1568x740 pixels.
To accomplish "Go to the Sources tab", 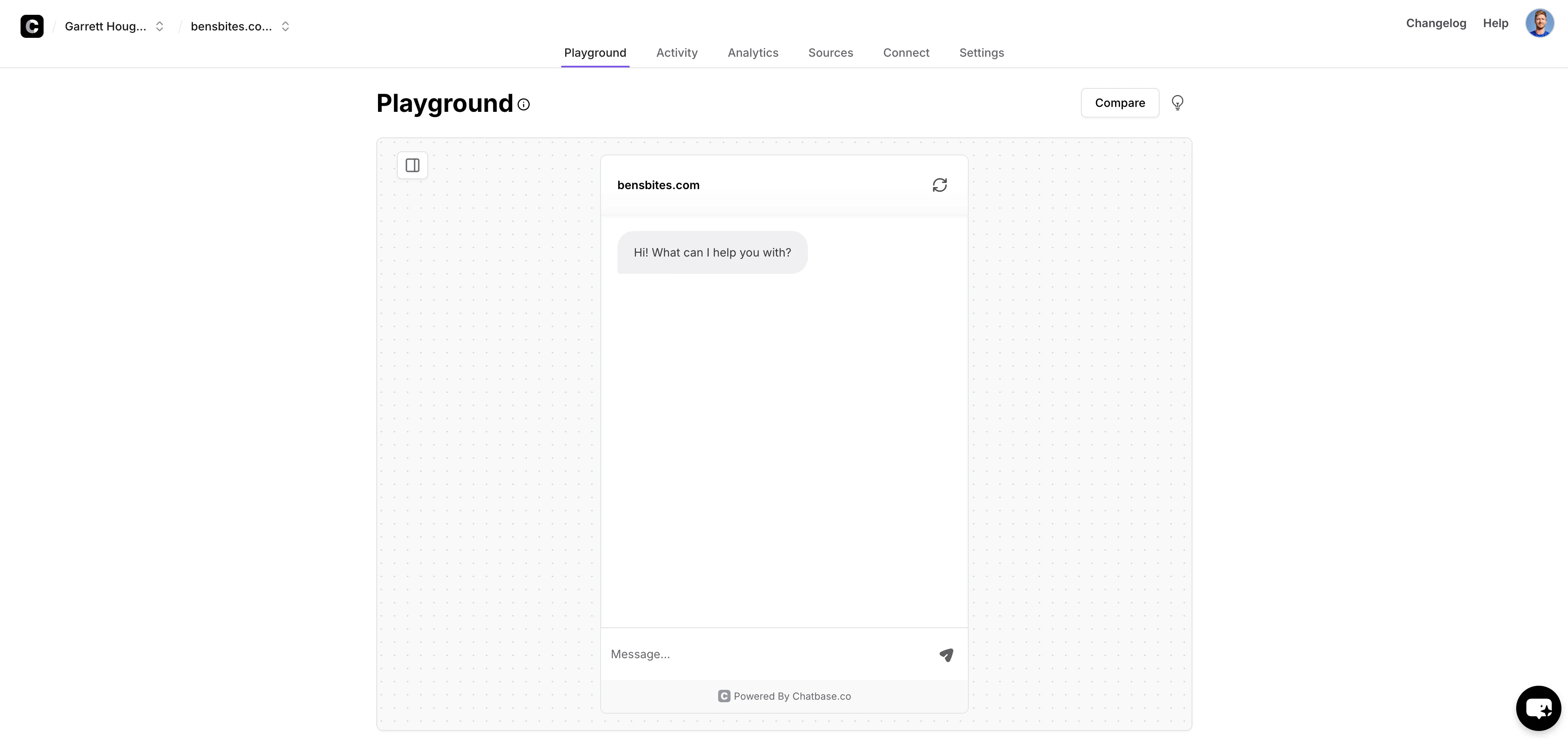I will pos(830,53).
